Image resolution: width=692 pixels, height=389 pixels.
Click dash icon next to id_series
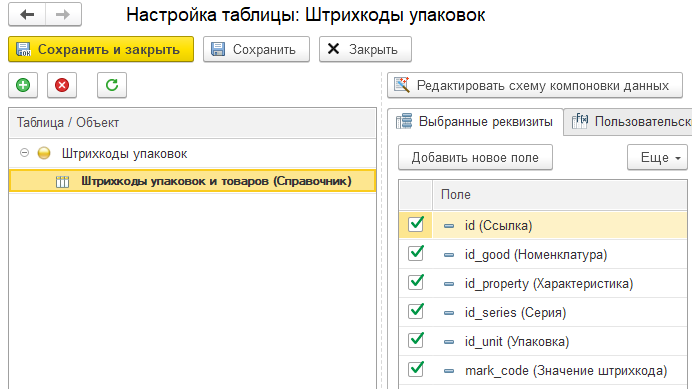pos(449,313)
